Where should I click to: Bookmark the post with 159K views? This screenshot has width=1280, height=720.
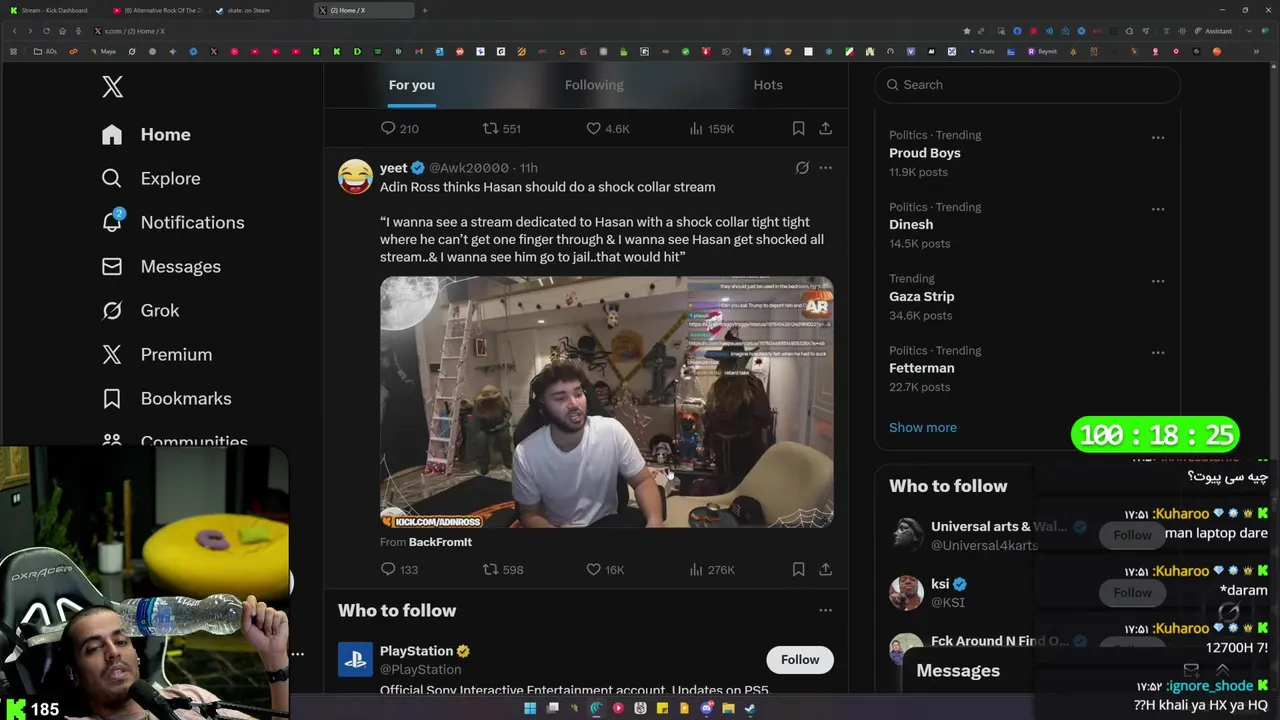[x=798, y=129]
